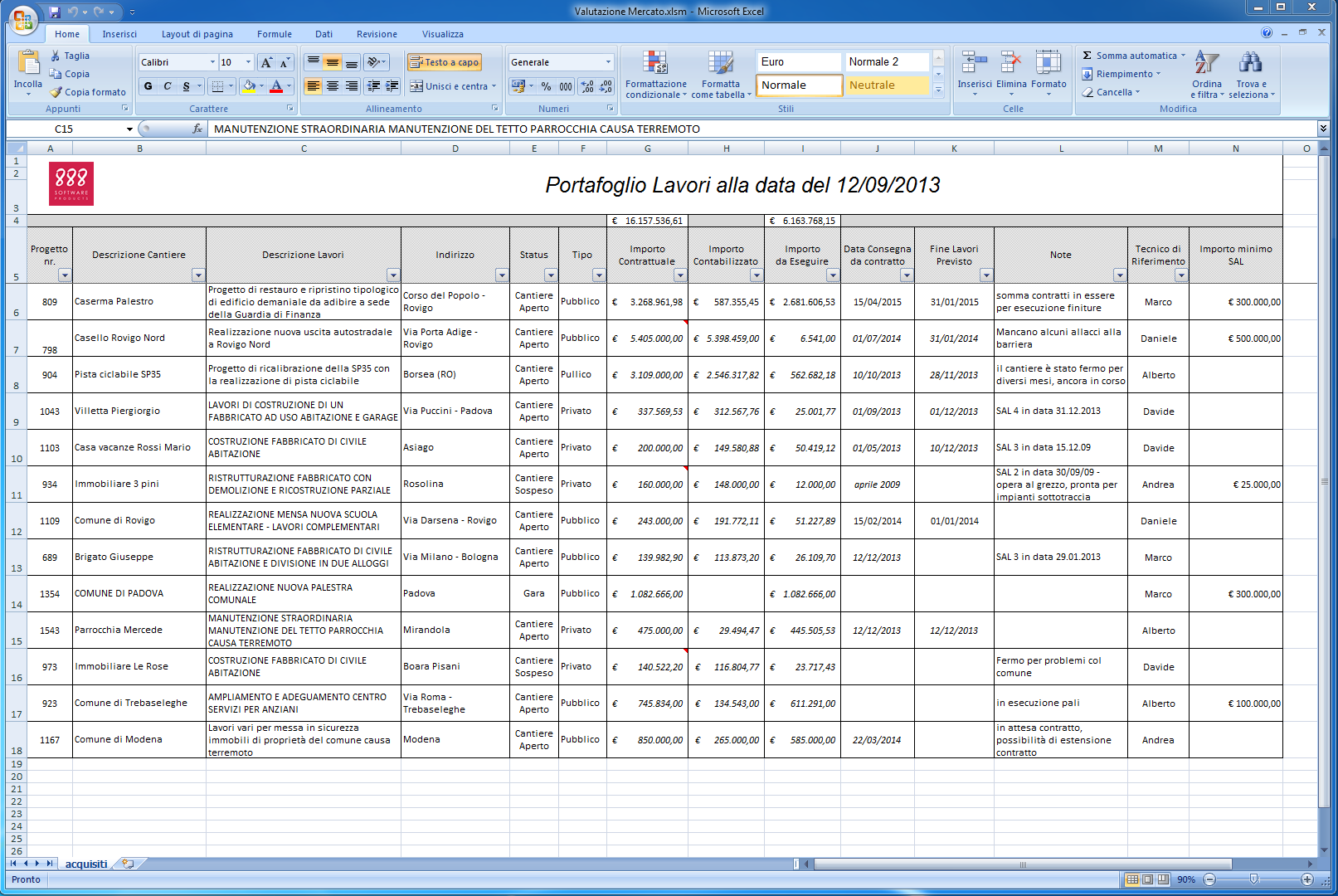Select the Neutrale cell style
Image resolution: width=1338 pixels, height=896 pixels.
(887, 85)
